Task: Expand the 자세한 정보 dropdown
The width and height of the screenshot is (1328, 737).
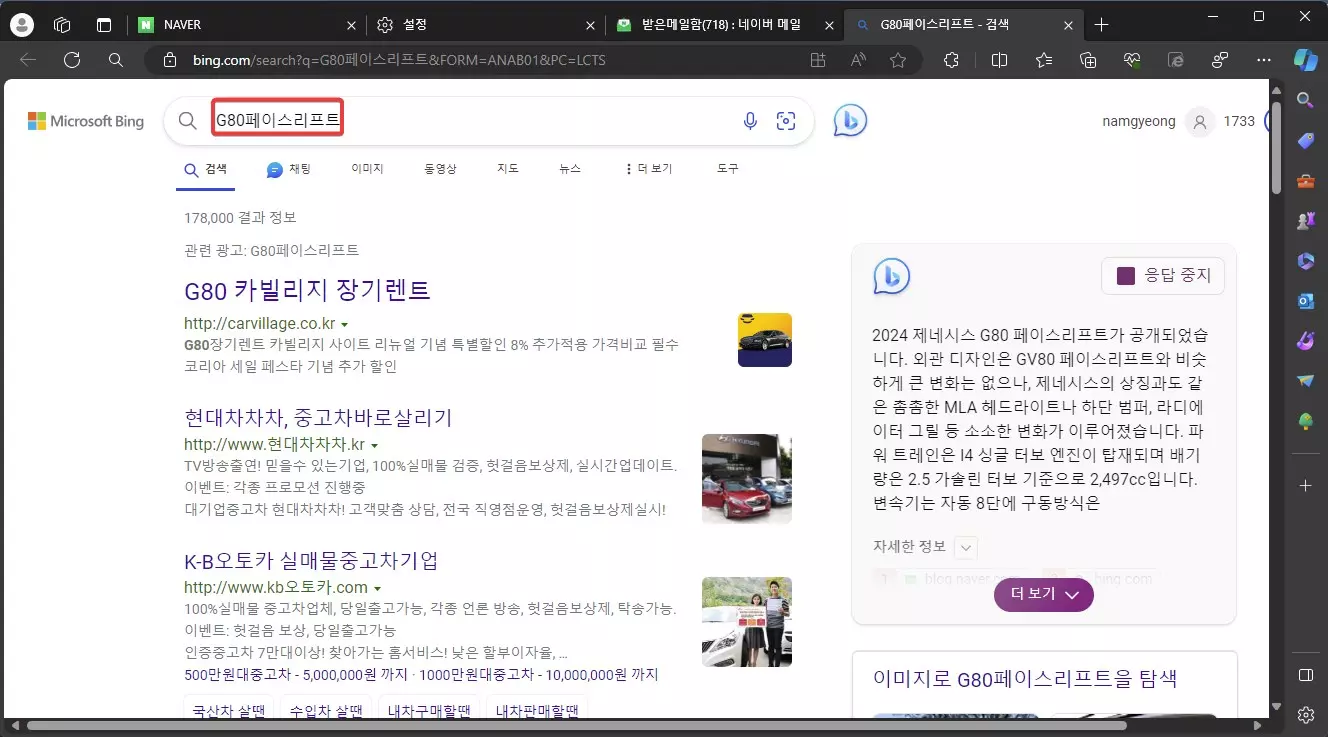Action: click(965, 547)
